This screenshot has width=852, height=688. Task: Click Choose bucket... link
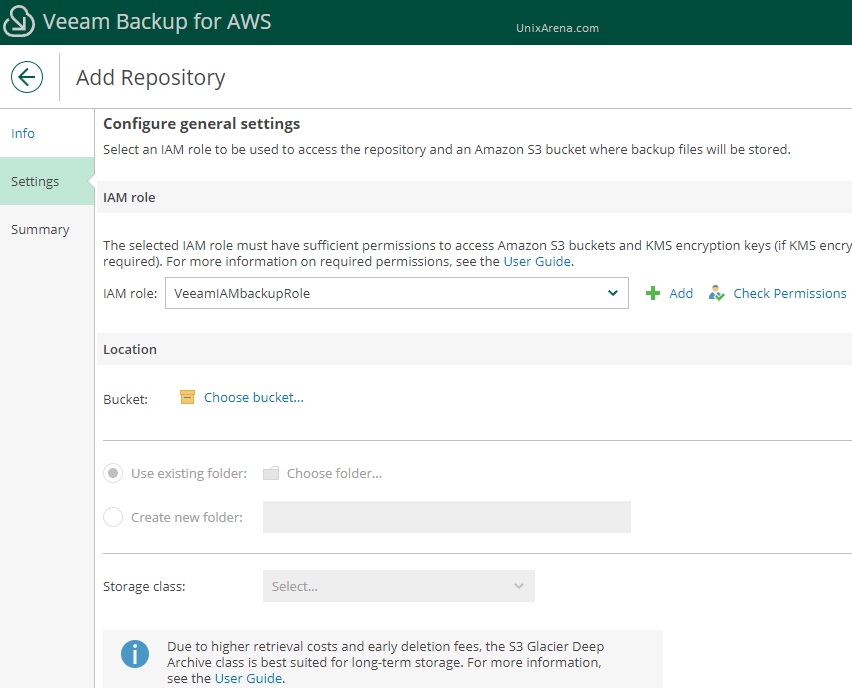point(254,397)
